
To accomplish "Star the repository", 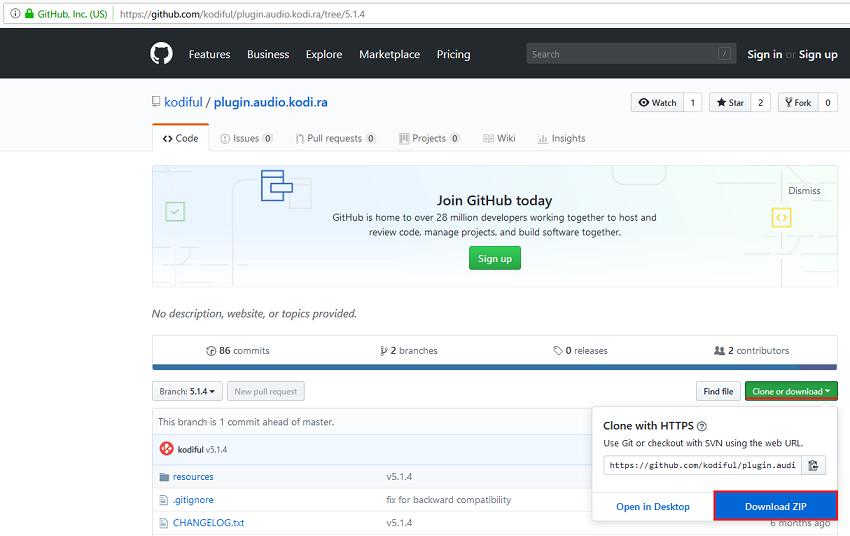I will click(730, 102).
